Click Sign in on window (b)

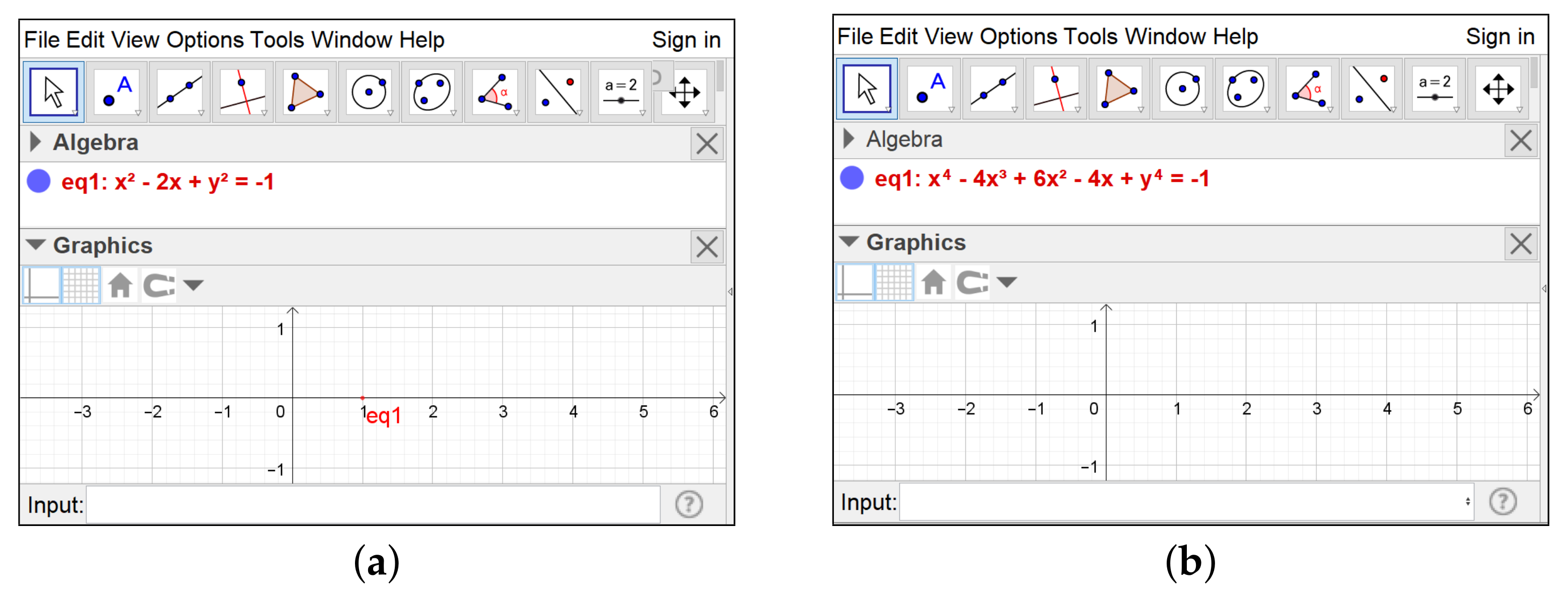click(1499, 37)
